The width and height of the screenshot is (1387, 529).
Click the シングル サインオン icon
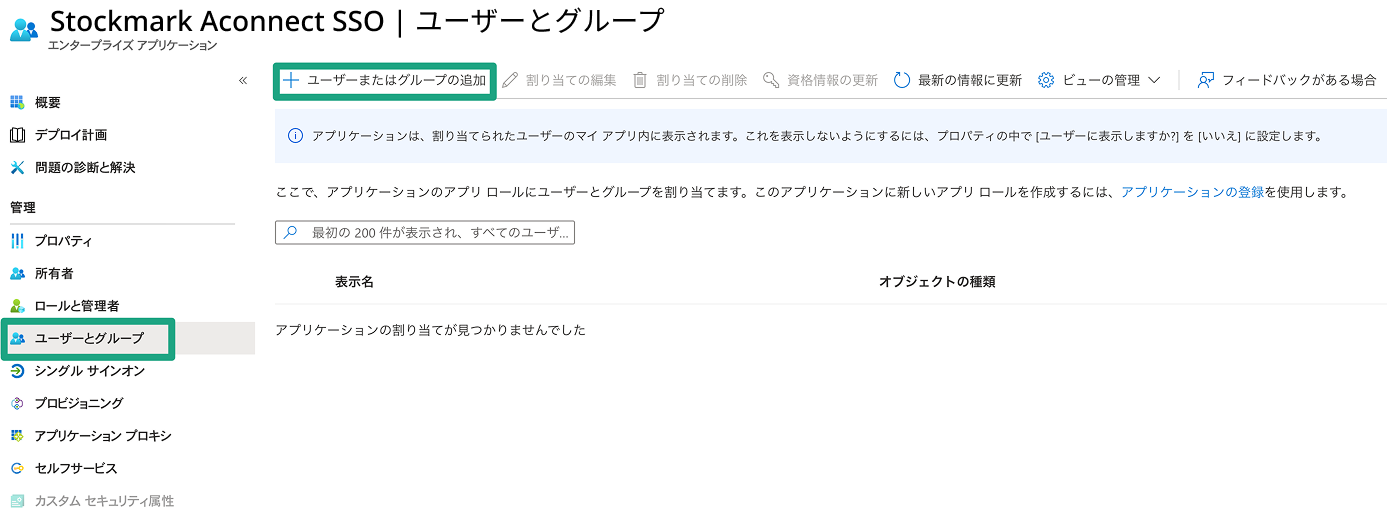17,371
